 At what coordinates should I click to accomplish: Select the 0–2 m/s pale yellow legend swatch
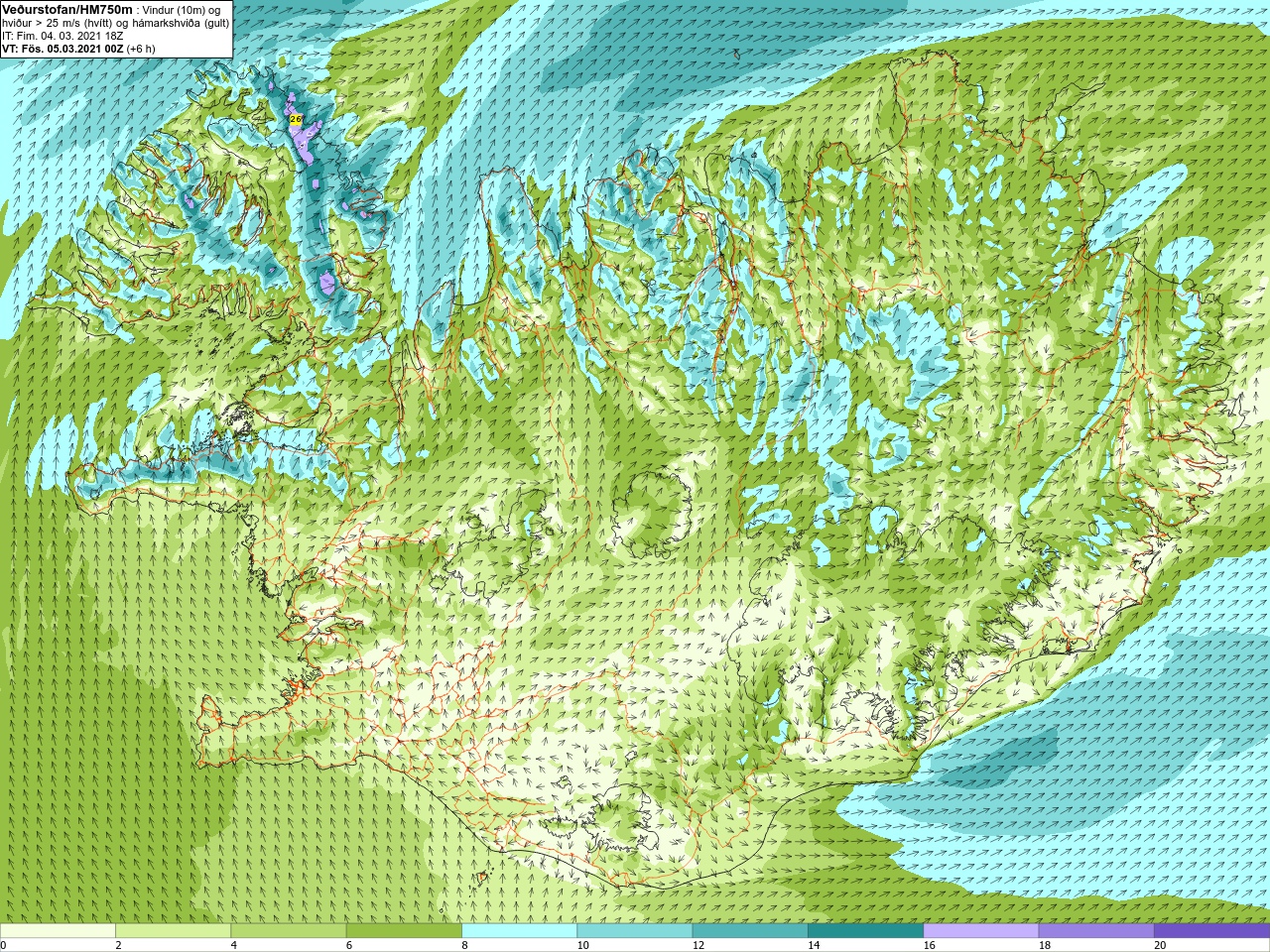(58, 931)
